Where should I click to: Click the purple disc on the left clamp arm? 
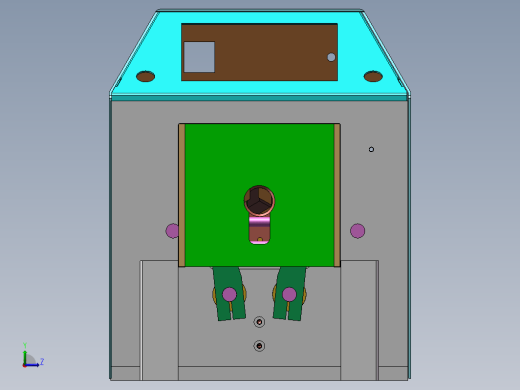229,294
